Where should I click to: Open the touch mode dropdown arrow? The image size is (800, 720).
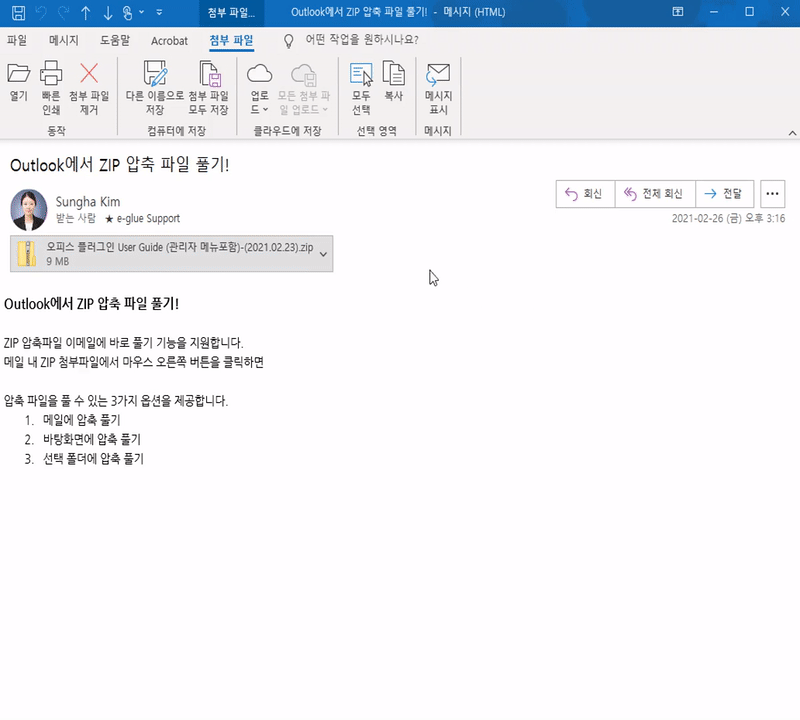coord(141,12)
